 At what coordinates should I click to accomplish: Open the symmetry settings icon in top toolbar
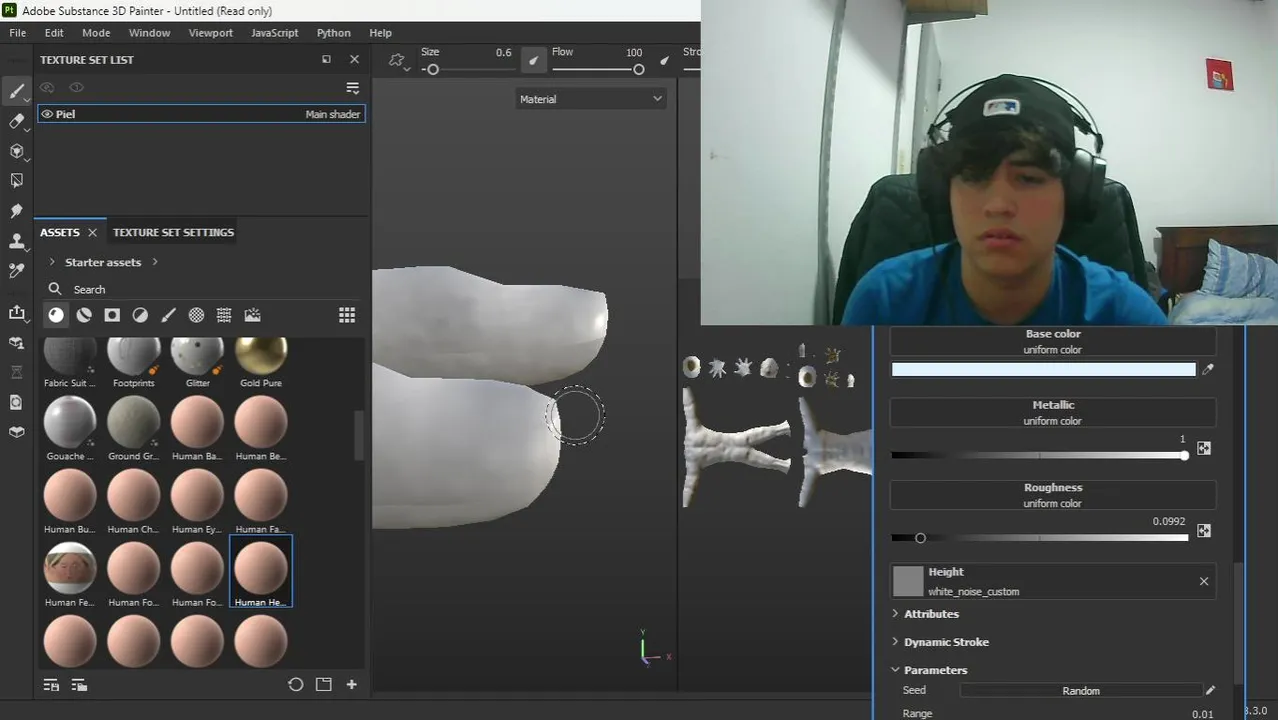click(397, 61)
